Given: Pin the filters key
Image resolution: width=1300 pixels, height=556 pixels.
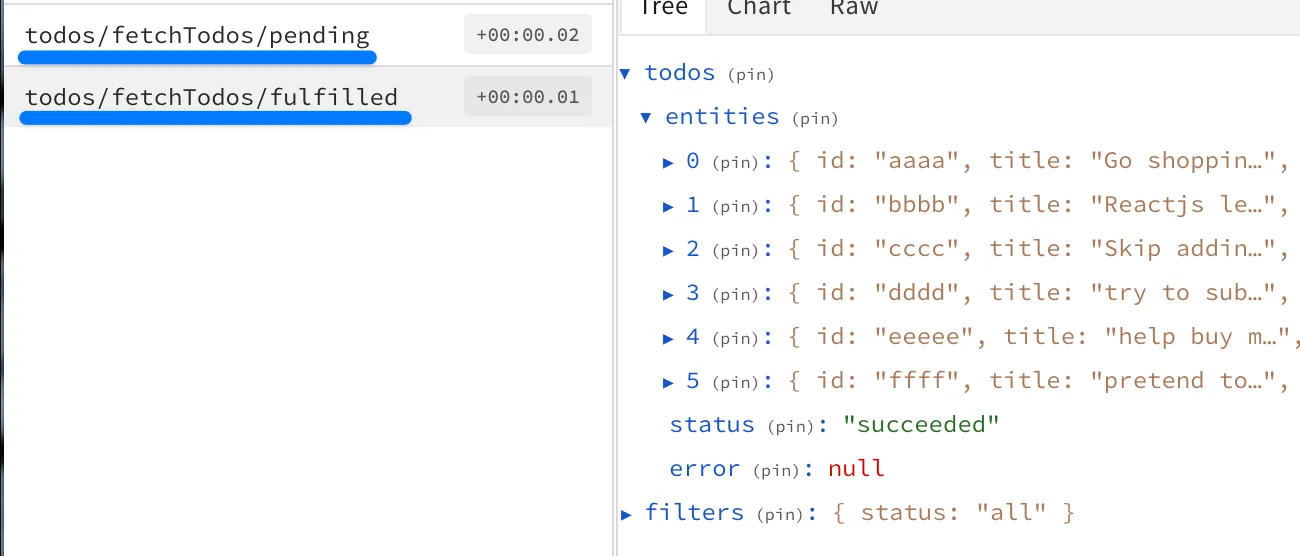Looking at the screenshot, I should coord(780,515).
